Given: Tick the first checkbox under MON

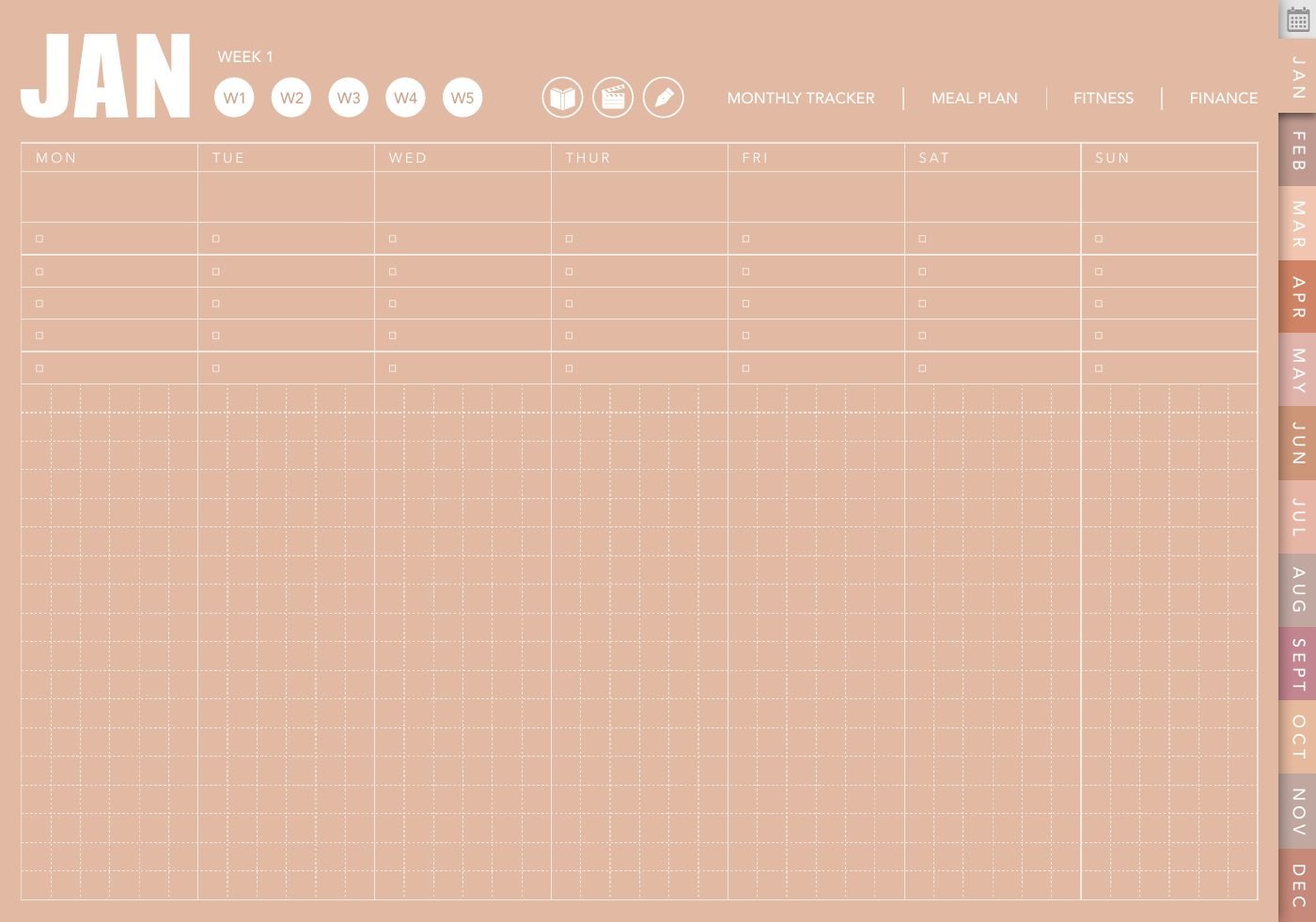Looking at the screenshot, I should click(39, 239).
